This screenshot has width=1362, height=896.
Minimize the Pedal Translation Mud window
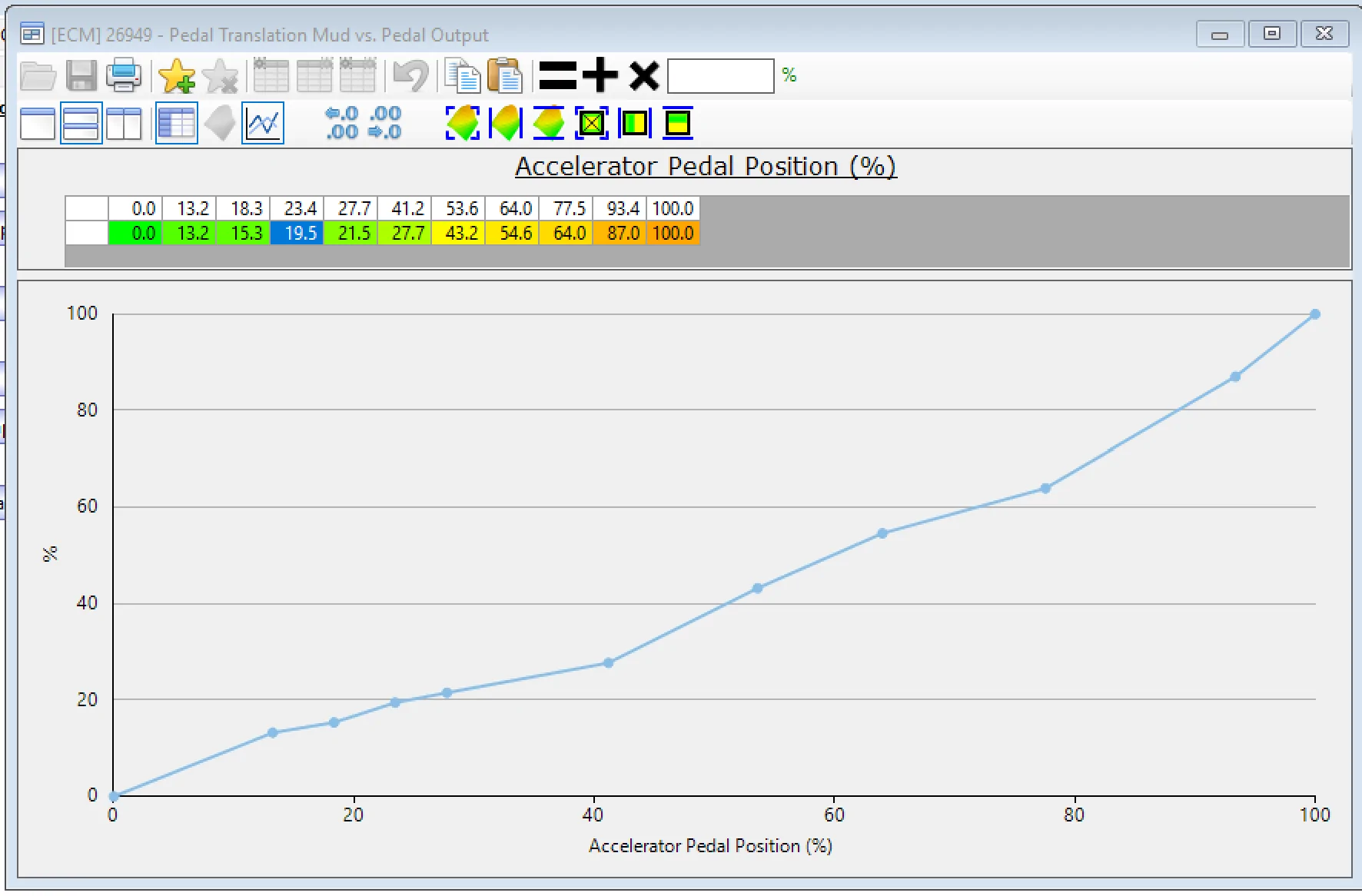(x=1220, y=34)
